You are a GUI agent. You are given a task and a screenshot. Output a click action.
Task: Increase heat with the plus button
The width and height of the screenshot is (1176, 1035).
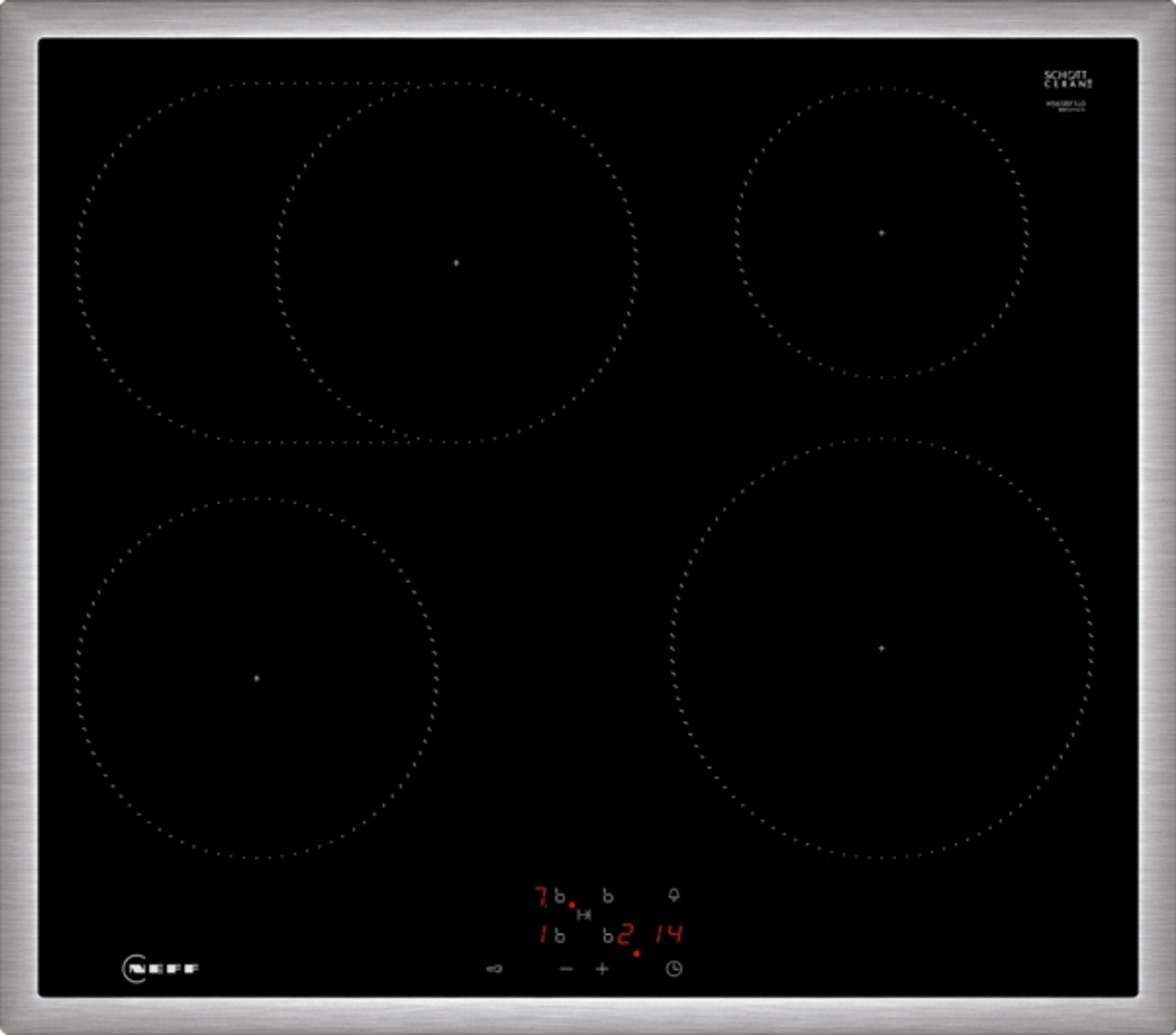[x=602, y=969]
